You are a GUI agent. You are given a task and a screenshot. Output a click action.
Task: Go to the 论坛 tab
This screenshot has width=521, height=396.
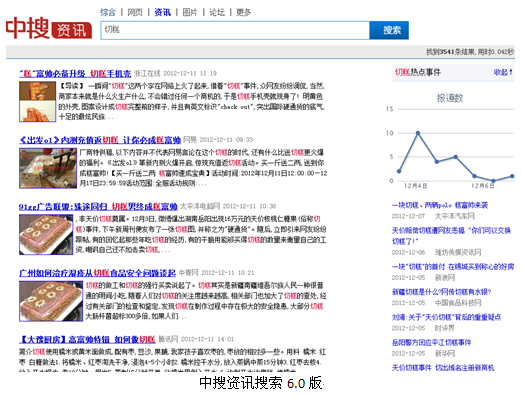(217, 13)
